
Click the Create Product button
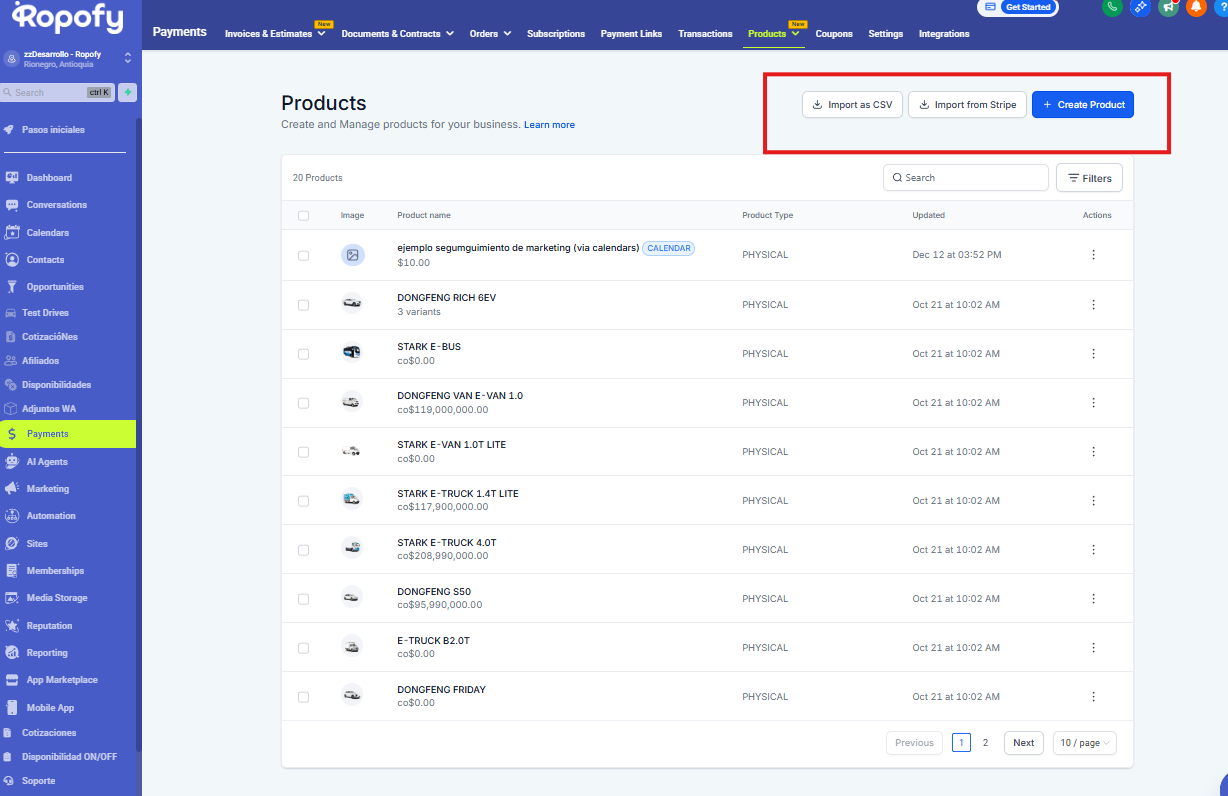1082,105
